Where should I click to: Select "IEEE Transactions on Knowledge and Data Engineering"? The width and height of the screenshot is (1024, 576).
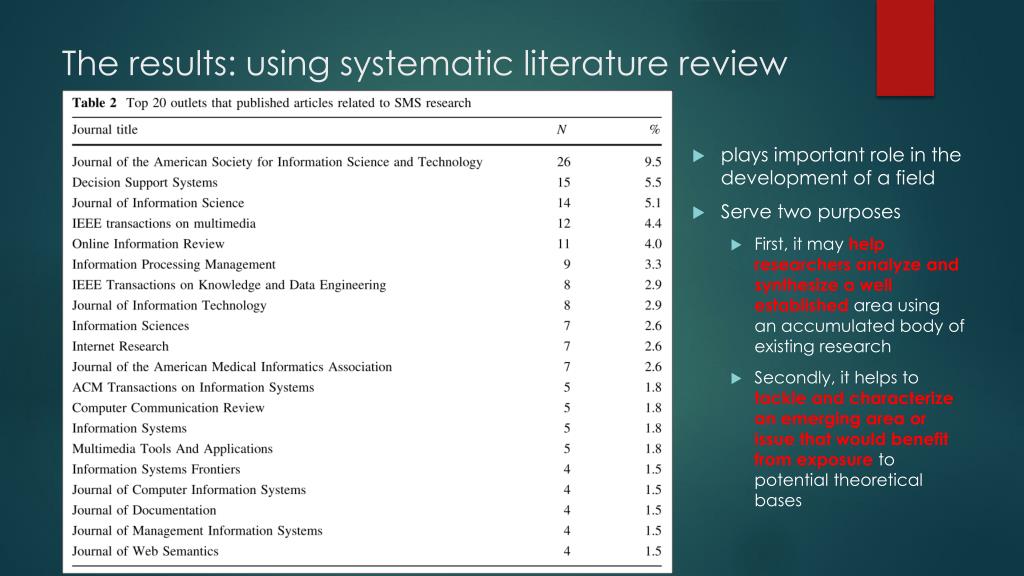tap(229, 285)
